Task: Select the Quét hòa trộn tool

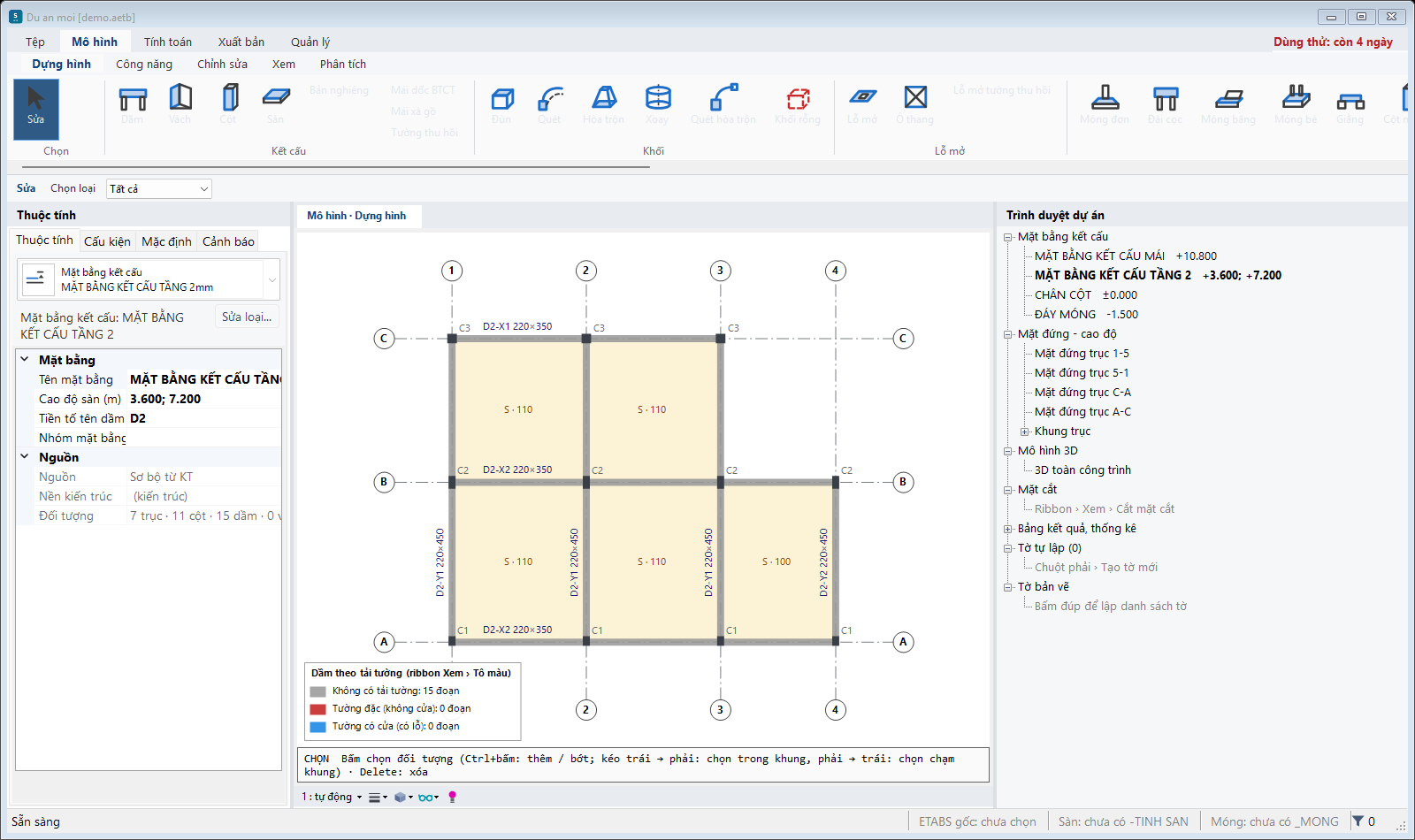Action: [x=723, y=105]
